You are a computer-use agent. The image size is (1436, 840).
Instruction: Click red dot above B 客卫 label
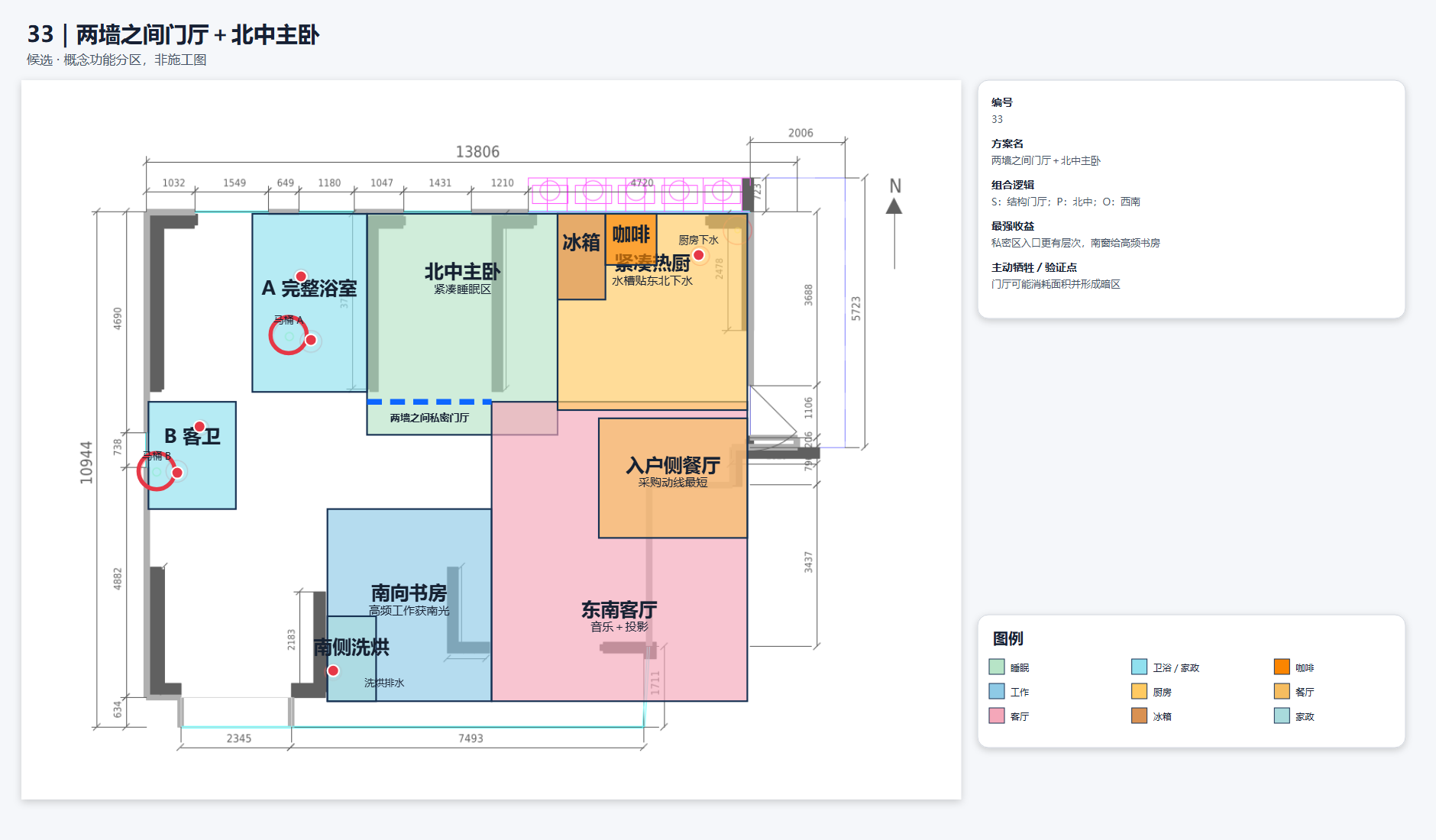coord(199,426)
